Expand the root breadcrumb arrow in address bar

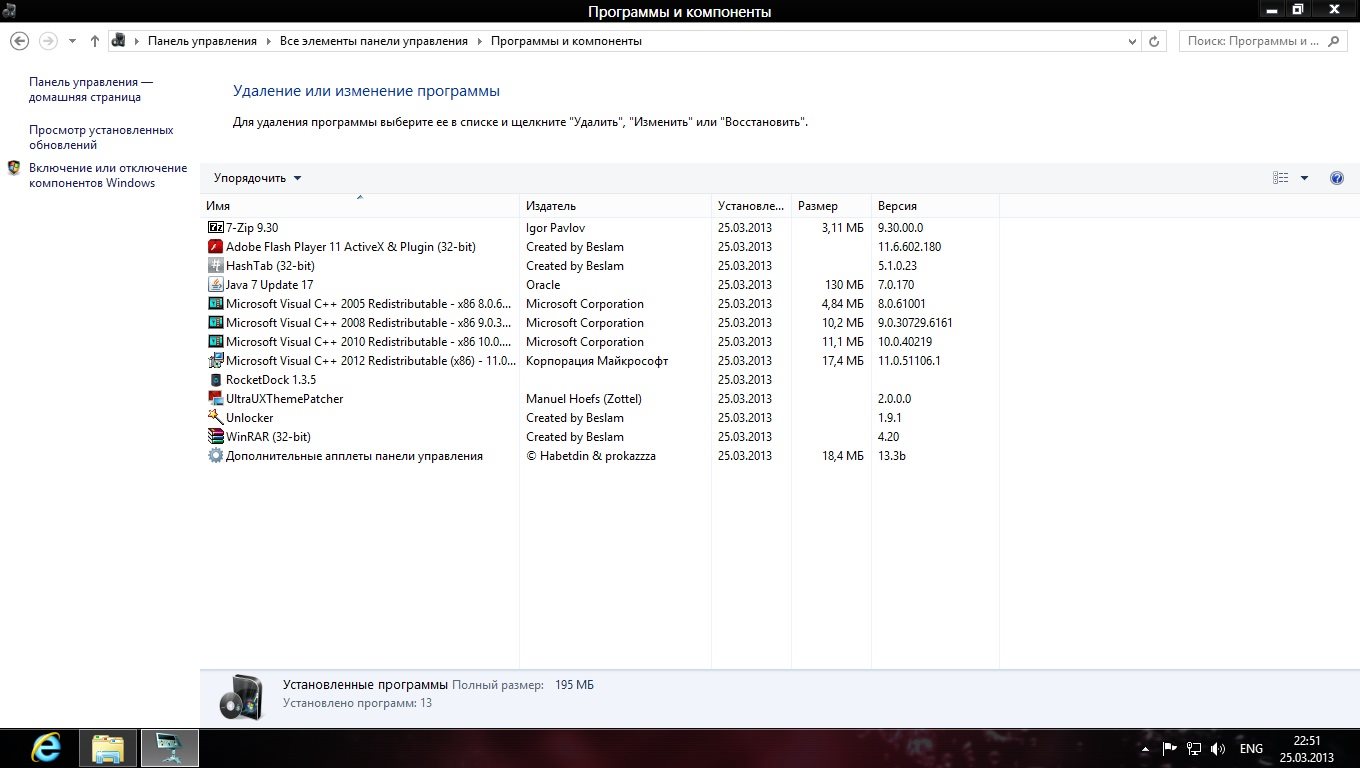pos(137,41)
